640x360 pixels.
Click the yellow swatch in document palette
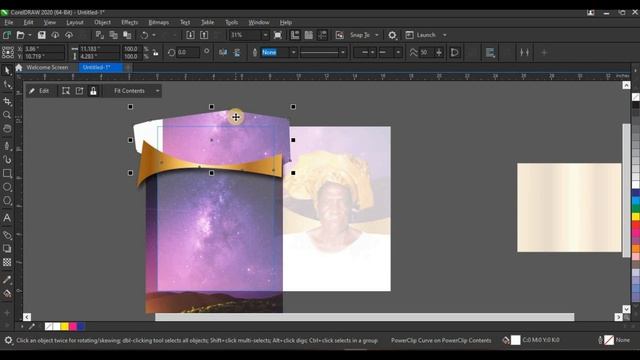[x=64, y=326]
